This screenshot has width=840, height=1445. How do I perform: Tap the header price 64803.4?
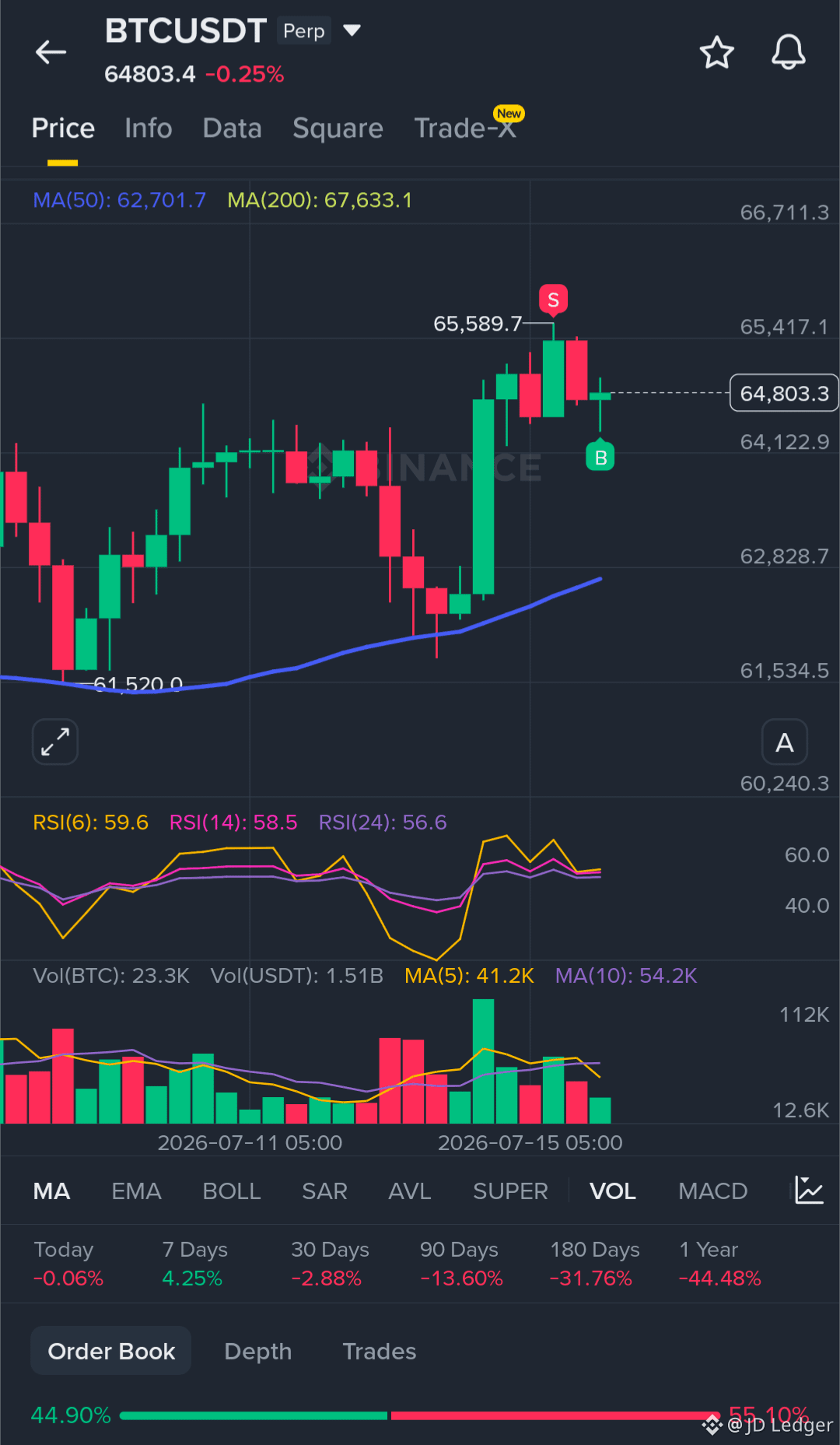point(150,74)
